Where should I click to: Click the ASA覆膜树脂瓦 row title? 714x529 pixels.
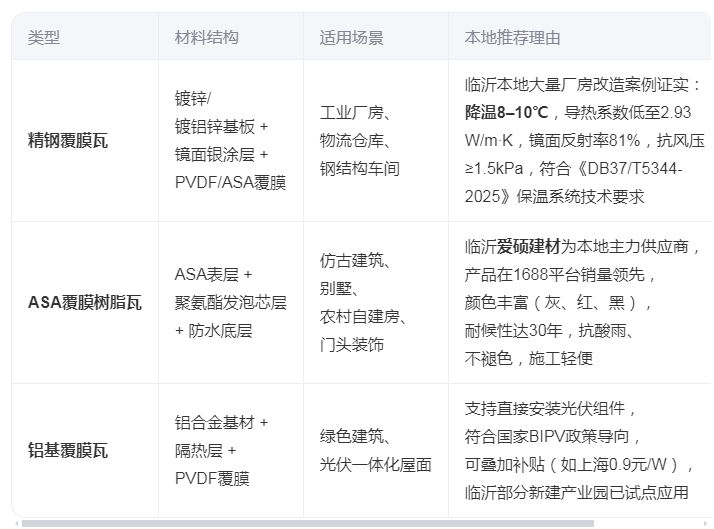(85, 302)
